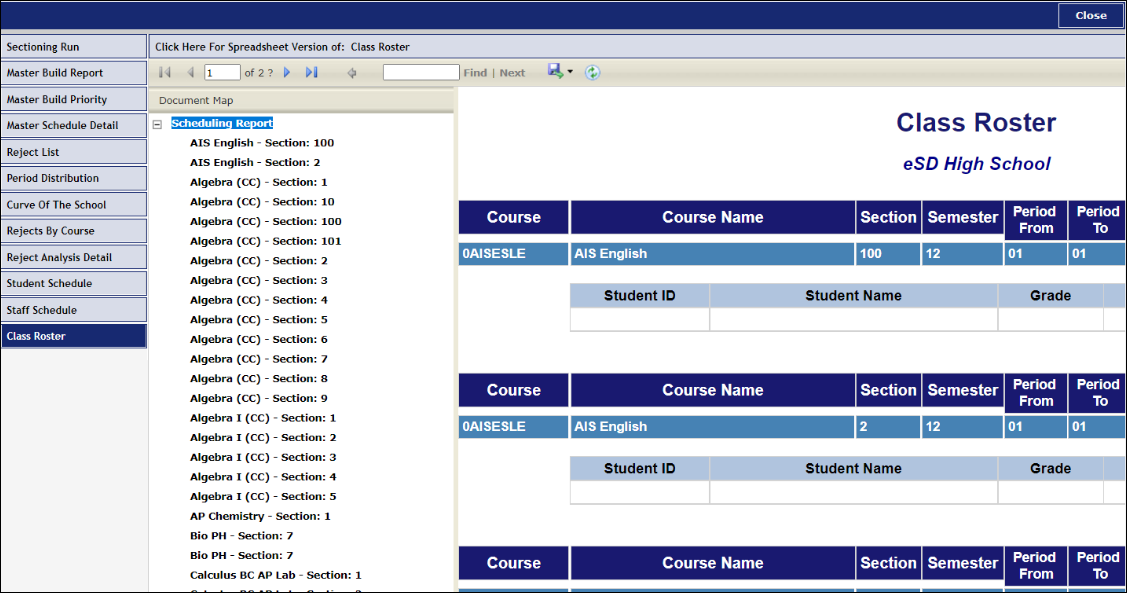The width and height of the screenshot is (1127, 593).
Task: Select the Class Roster menu item
Action: point(74,336)
